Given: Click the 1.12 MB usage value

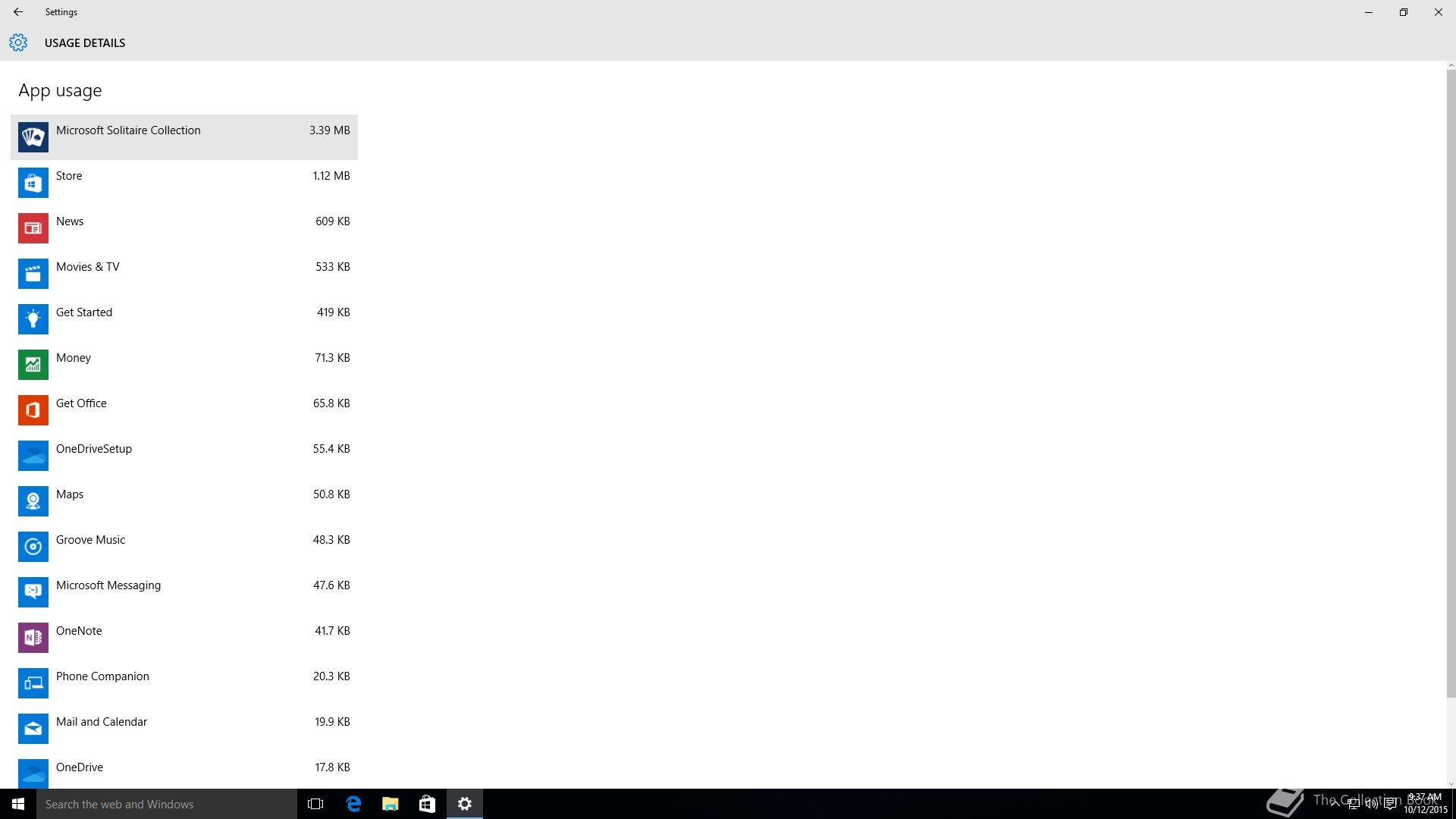Looking at the screenshot, I should point(331,176).
